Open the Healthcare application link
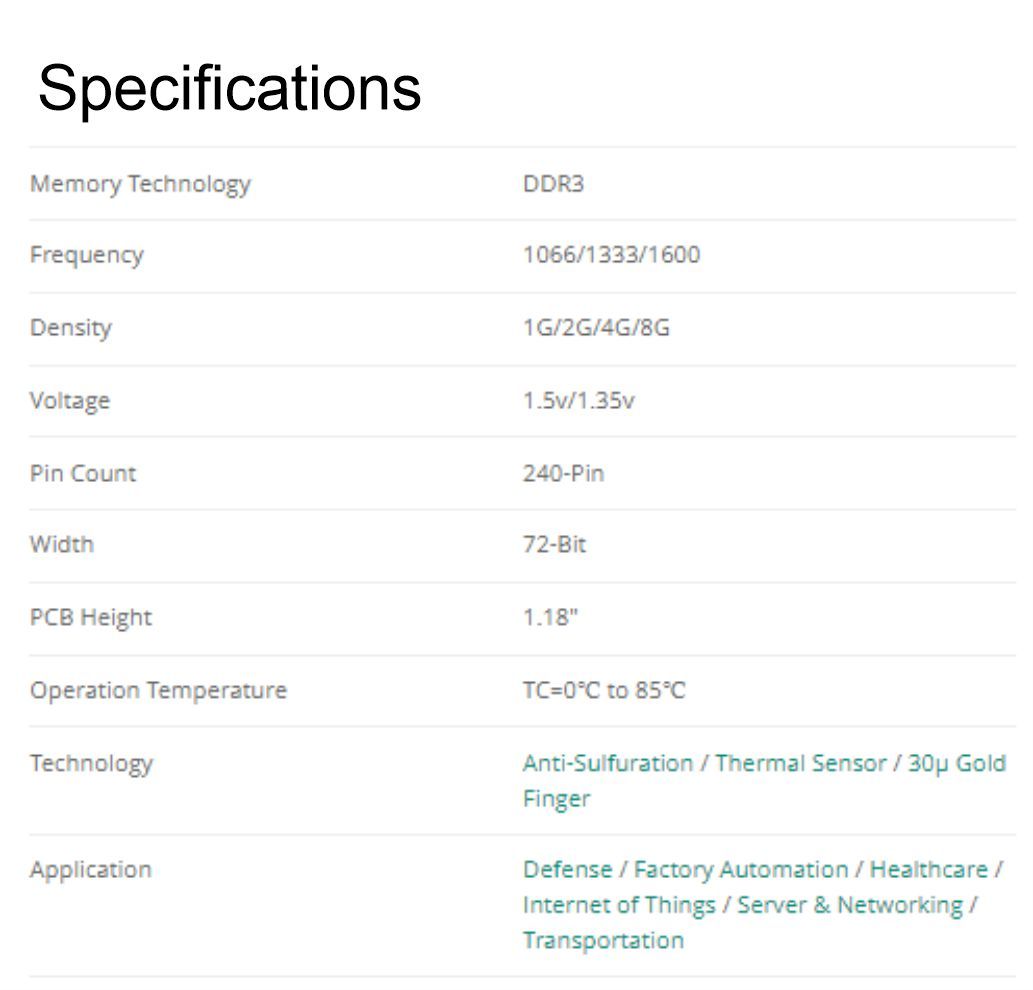Screen dimensions: 1033x990 pyautogui.click(x=929, y=869)
